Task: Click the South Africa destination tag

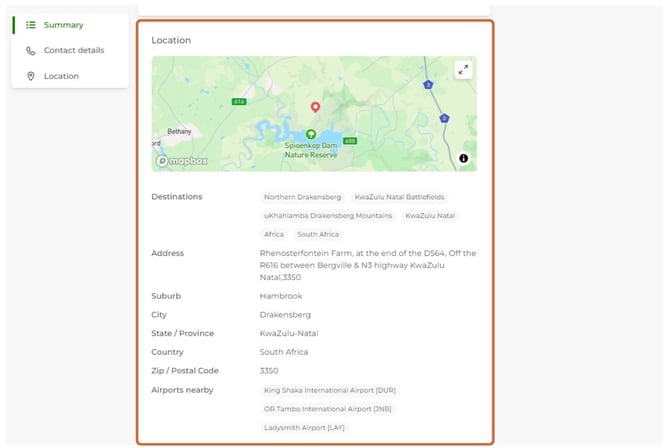Action: tap(318, 234)
